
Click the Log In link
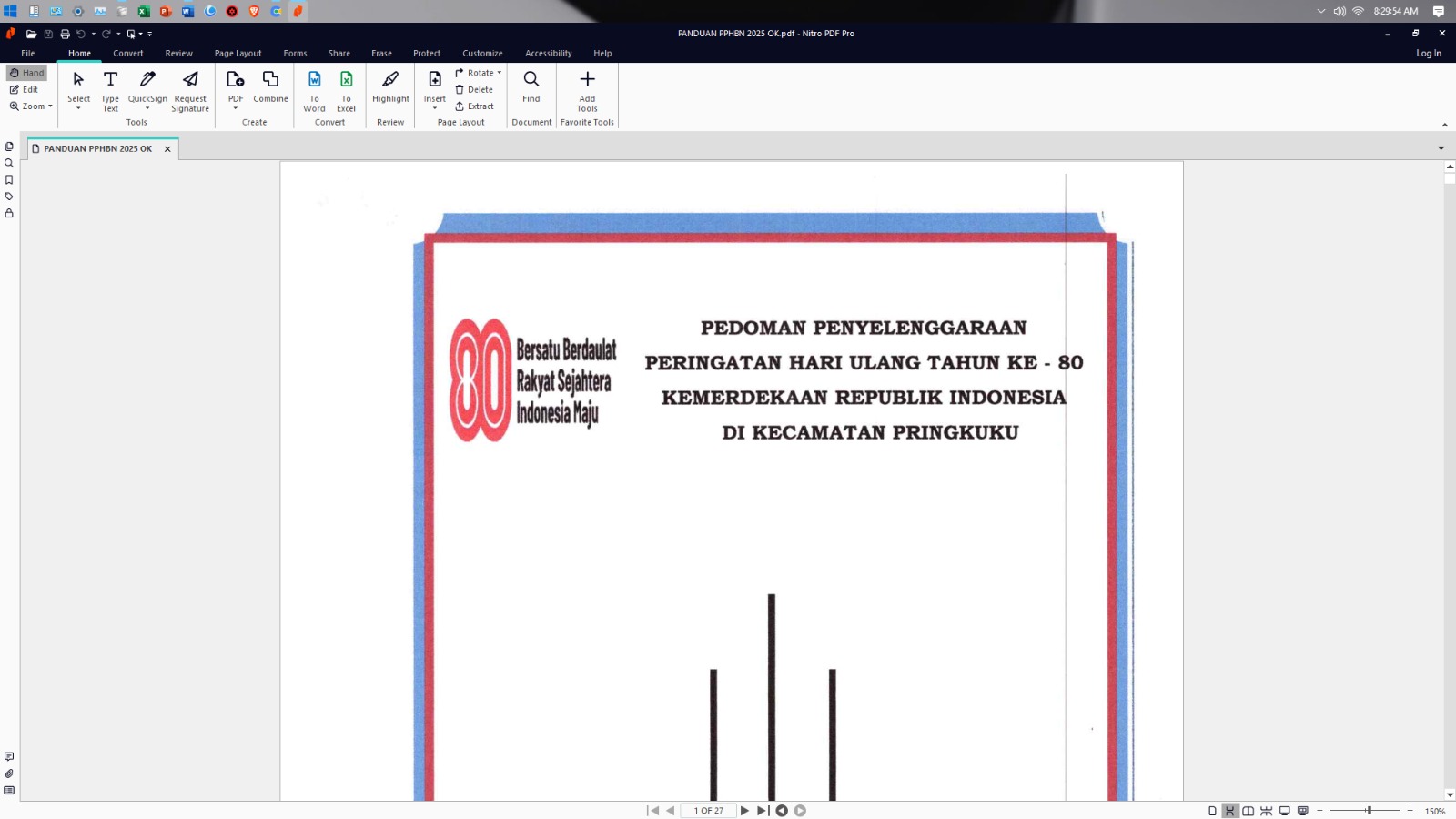(1428, 54)
